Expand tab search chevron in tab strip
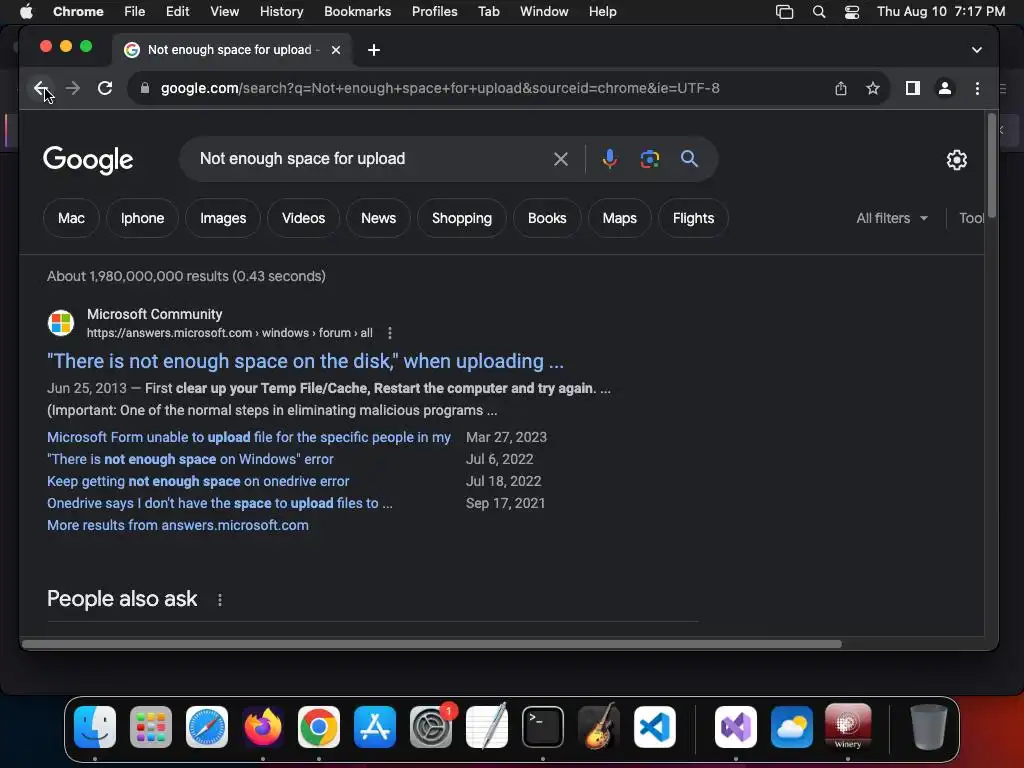 (976, 50)
